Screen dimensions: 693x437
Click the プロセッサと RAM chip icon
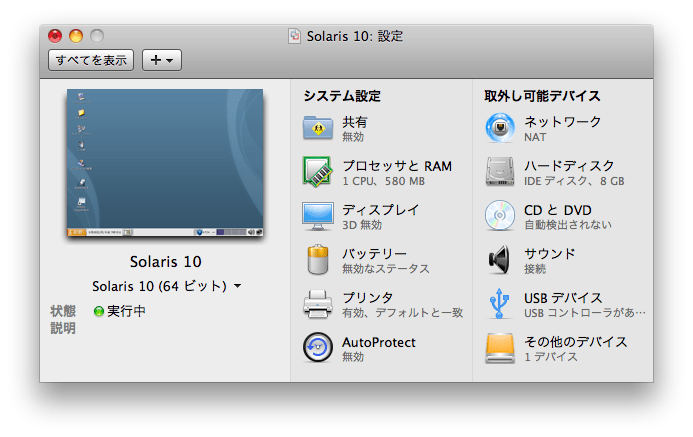click(317, 172)
